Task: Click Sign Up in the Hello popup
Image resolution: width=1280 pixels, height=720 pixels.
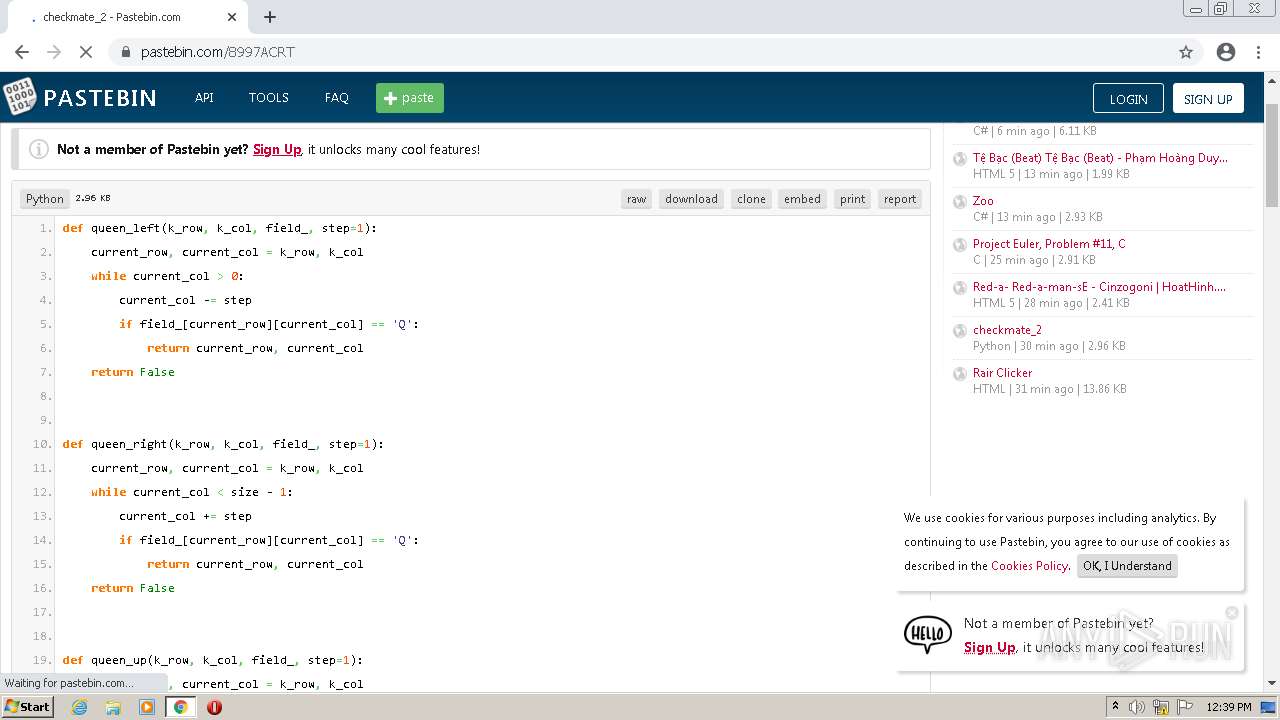Action: [x=989, y=647]
